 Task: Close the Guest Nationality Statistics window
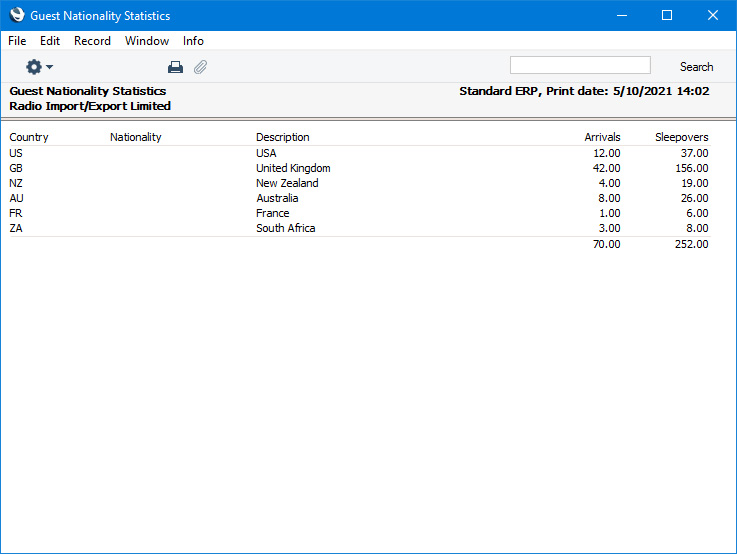point(713,16)
